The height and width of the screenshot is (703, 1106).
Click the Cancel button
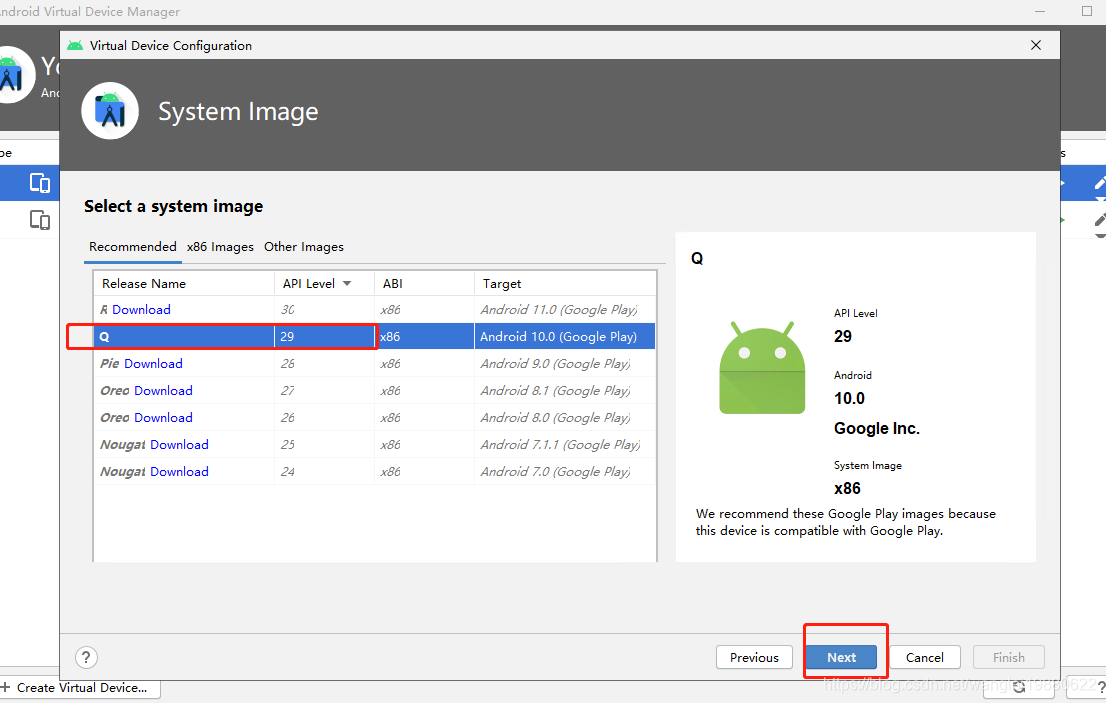(x=925, y=657)
